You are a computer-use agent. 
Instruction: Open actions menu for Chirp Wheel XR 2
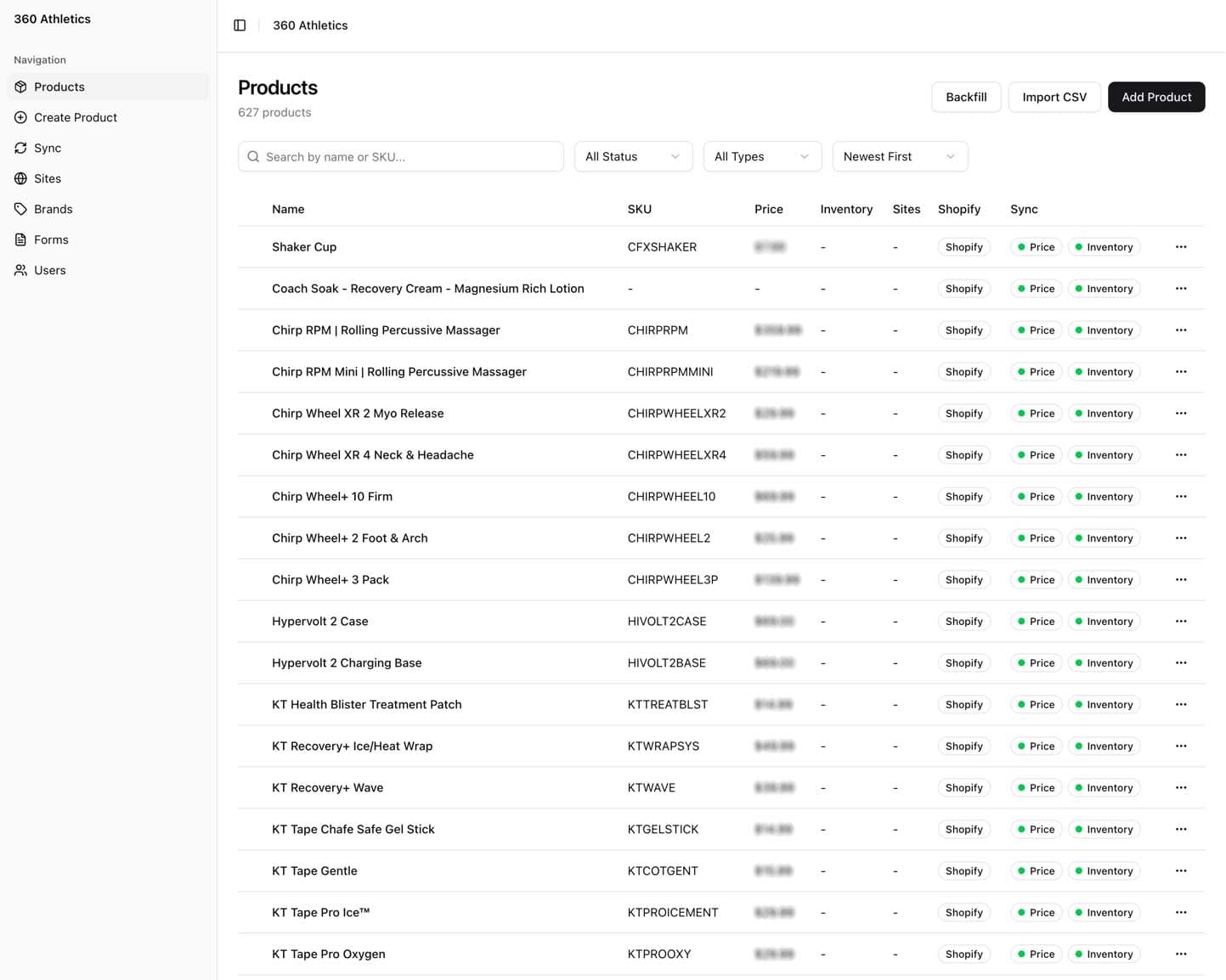1181,414
